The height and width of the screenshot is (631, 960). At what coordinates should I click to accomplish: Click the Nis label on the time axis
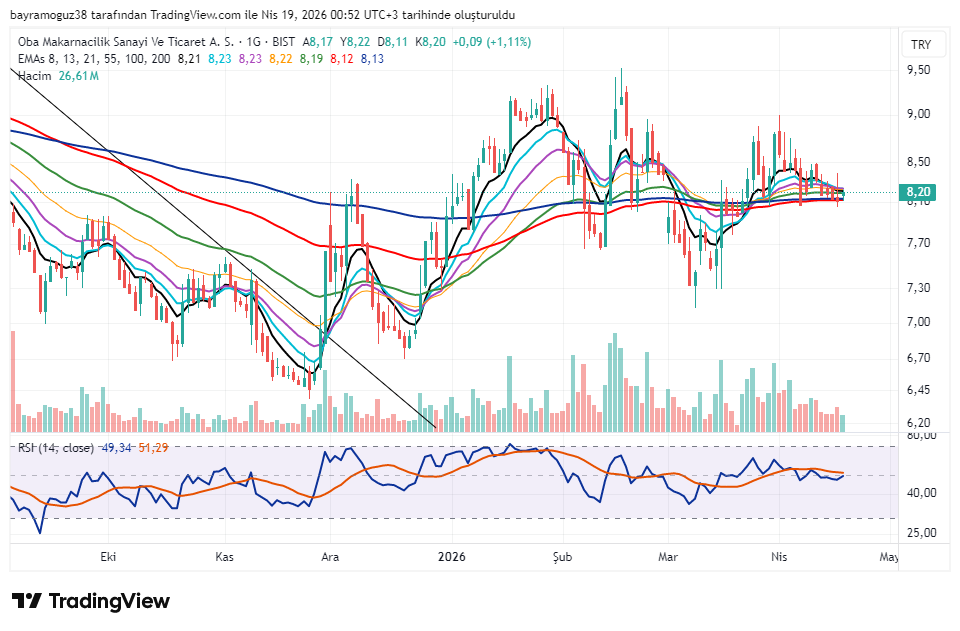tap(779, 557)
